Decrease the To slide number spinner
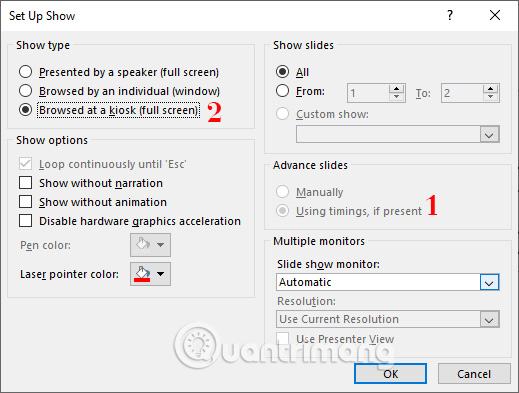Image resolution: width=519 pixels, height=393 pixels. tap(490, 97)
